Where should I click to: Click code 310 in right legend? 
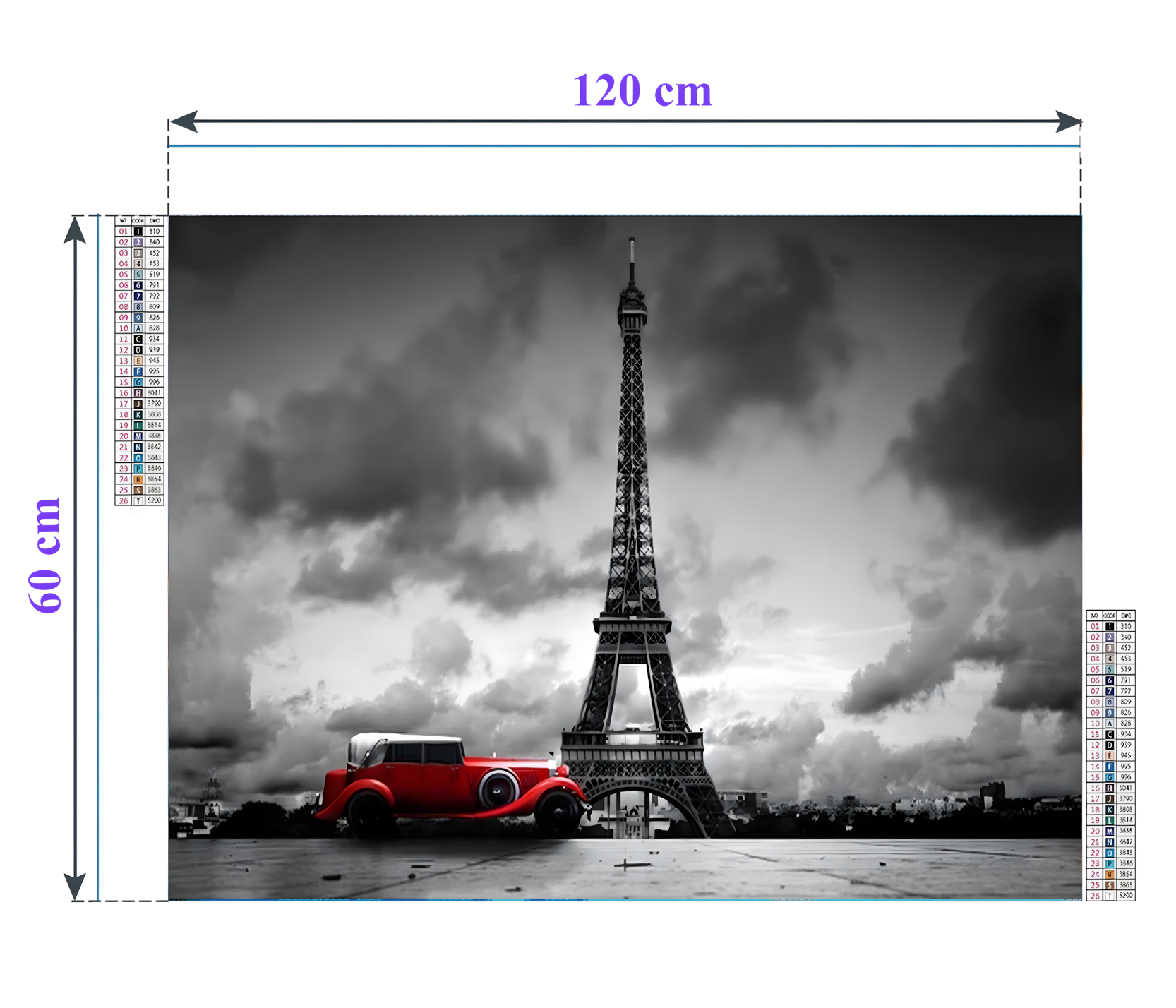[1126, 626]
